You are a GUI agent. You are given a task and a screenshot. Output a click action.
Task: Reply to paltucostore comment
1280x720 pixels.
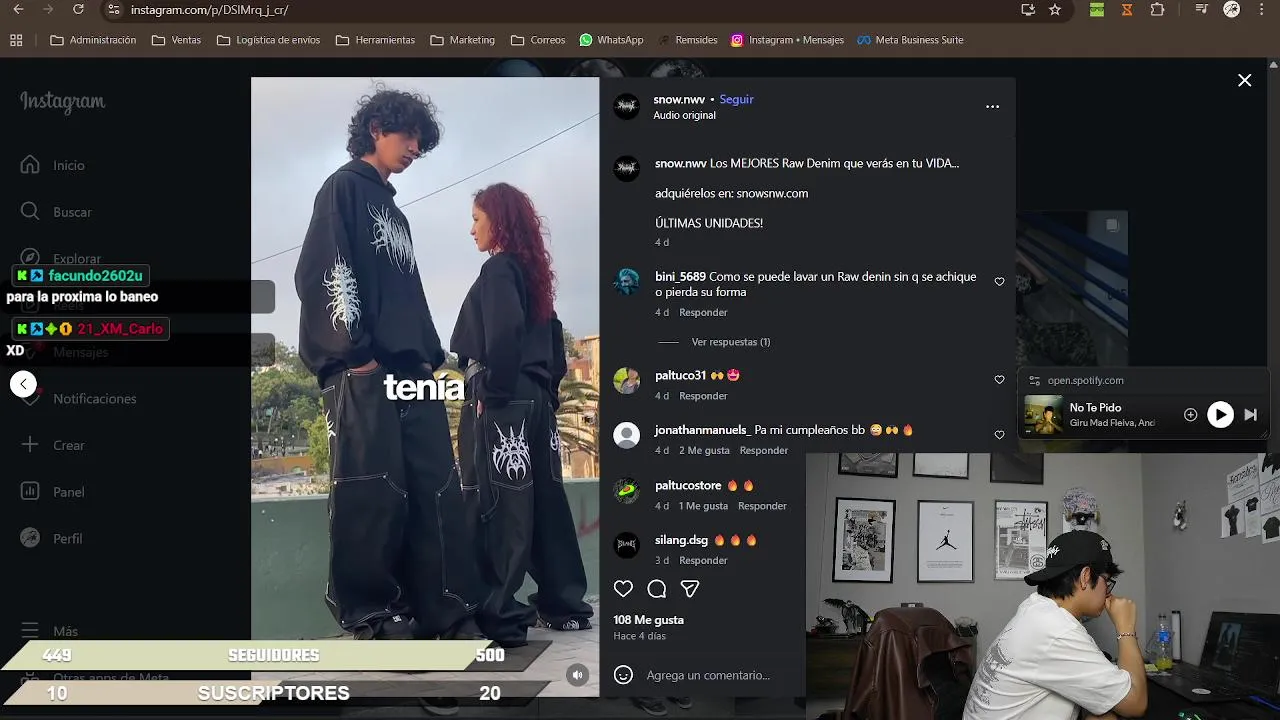click(x=762, y=506)
